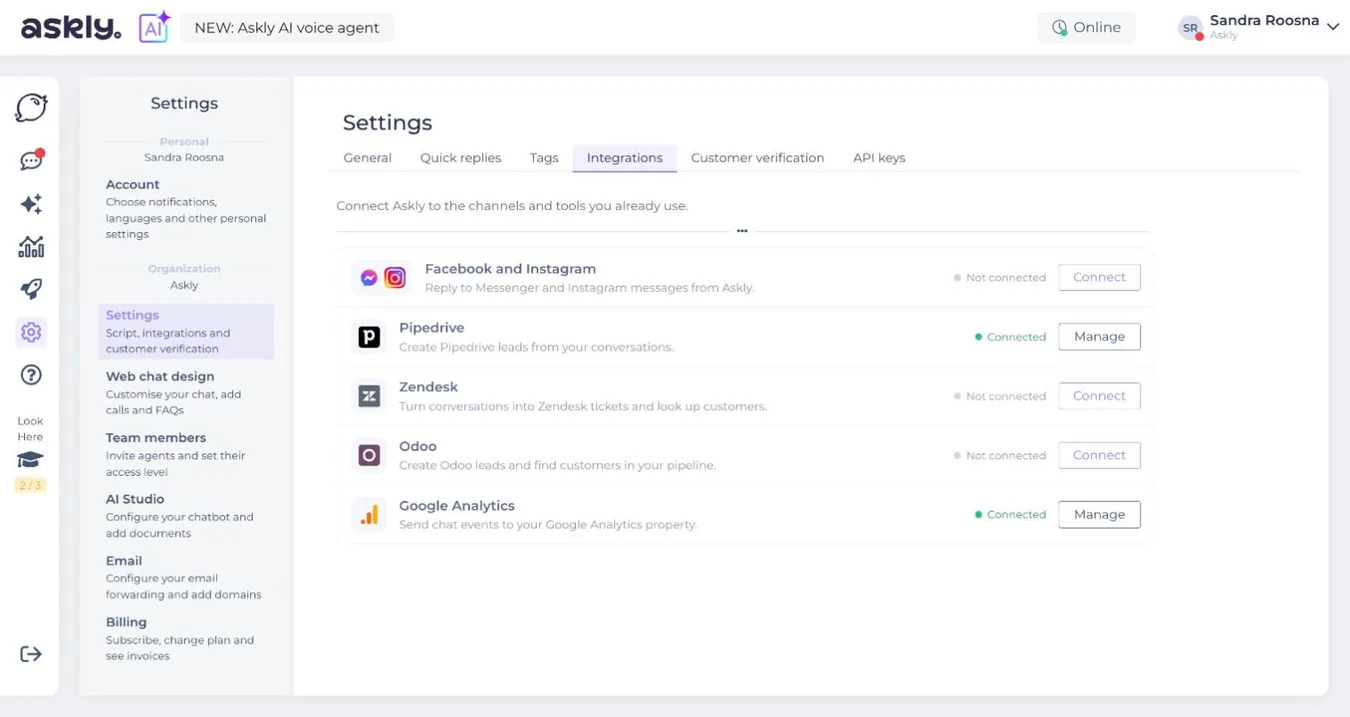Click the Google Analytics integration name
Image resolution: width=1350 pixels, height=717 pixels.
coord(457,506)
